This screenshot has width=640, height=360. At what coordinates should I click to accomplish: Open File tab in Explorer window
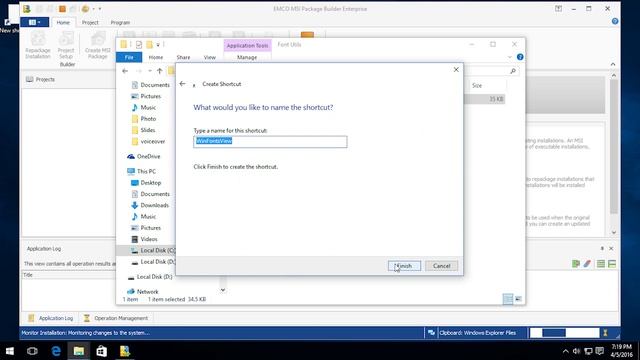click(x=129, y=57)
